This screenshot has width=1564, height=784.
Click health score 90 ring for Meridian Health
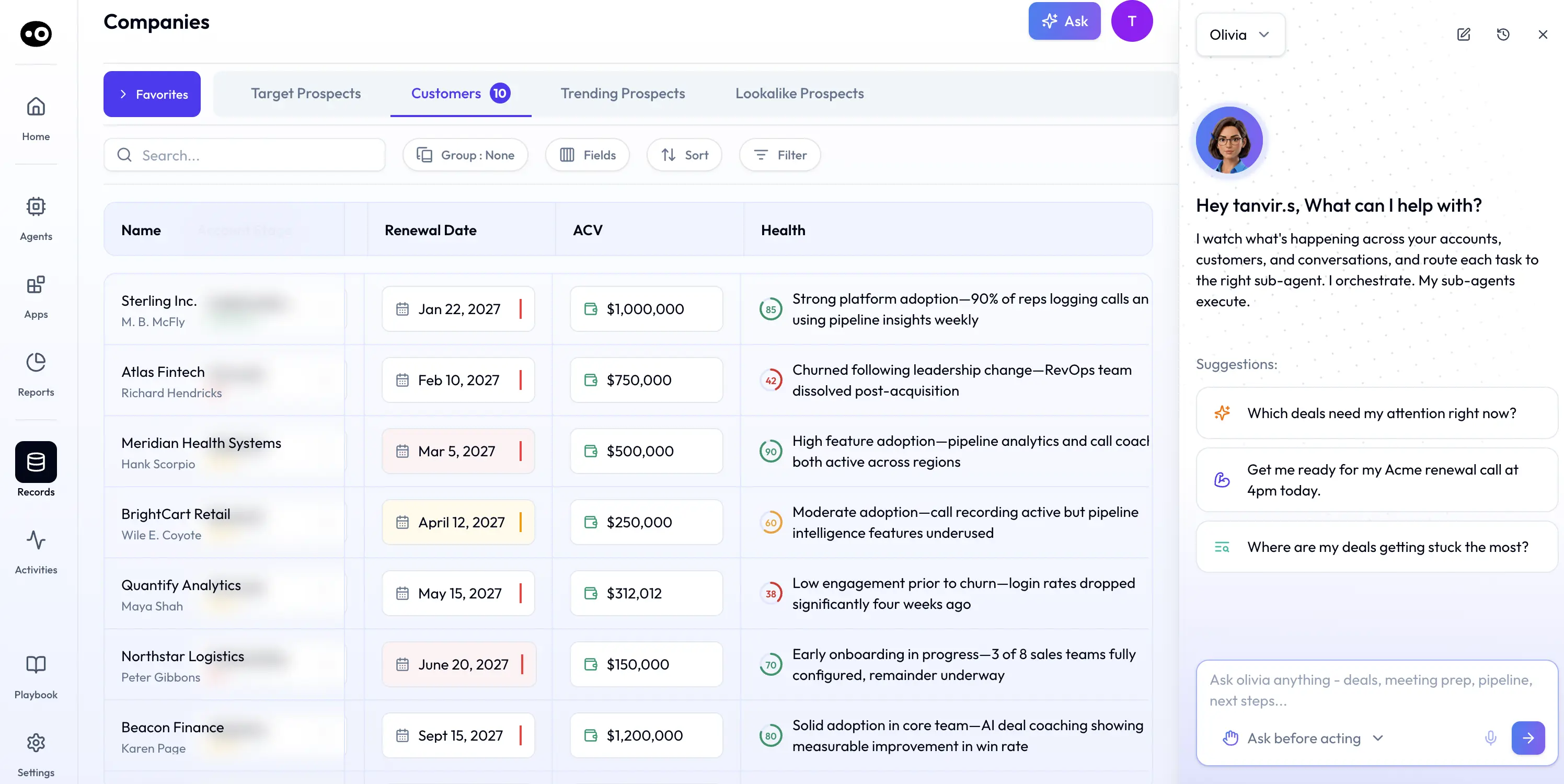tap(771, 452)
